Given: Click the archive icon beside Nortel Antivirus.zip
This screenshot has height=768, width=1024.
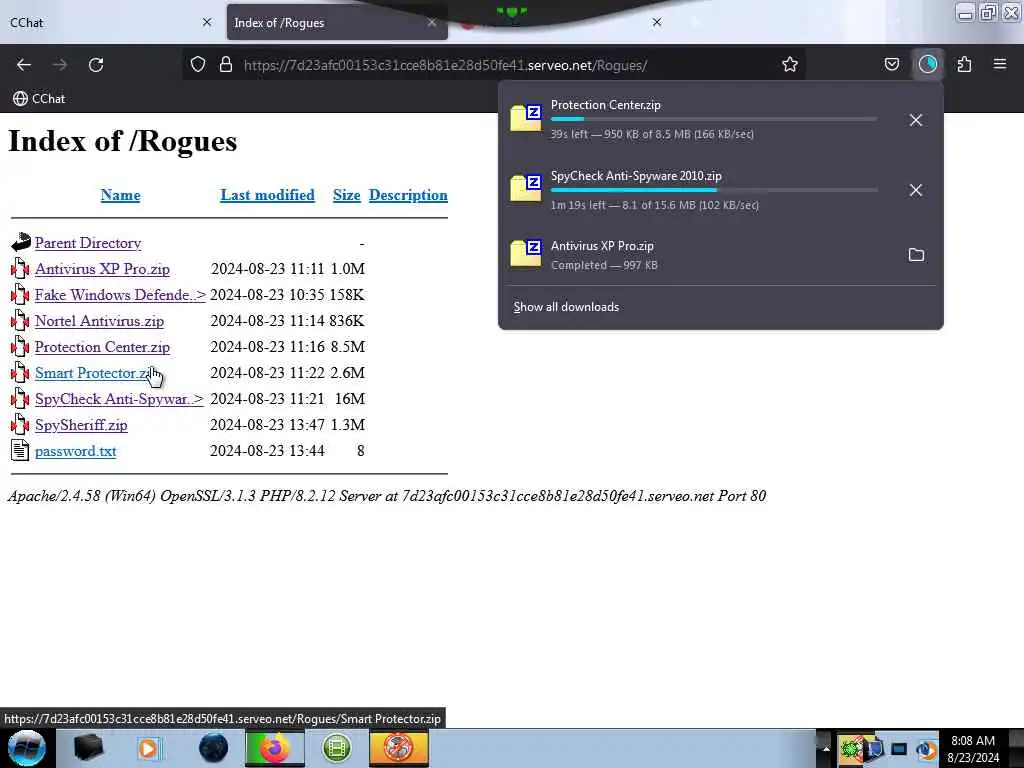Looking at the screenshot, I should click(20, 321).
